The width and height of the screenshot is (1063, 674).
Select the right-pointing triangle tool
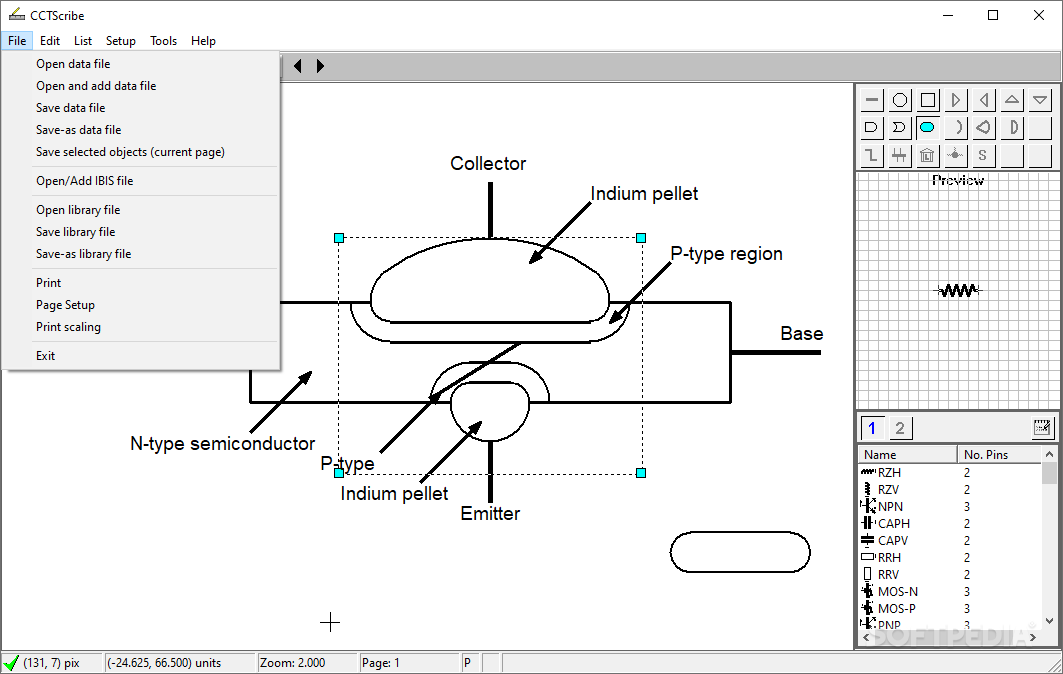[955, 100]
